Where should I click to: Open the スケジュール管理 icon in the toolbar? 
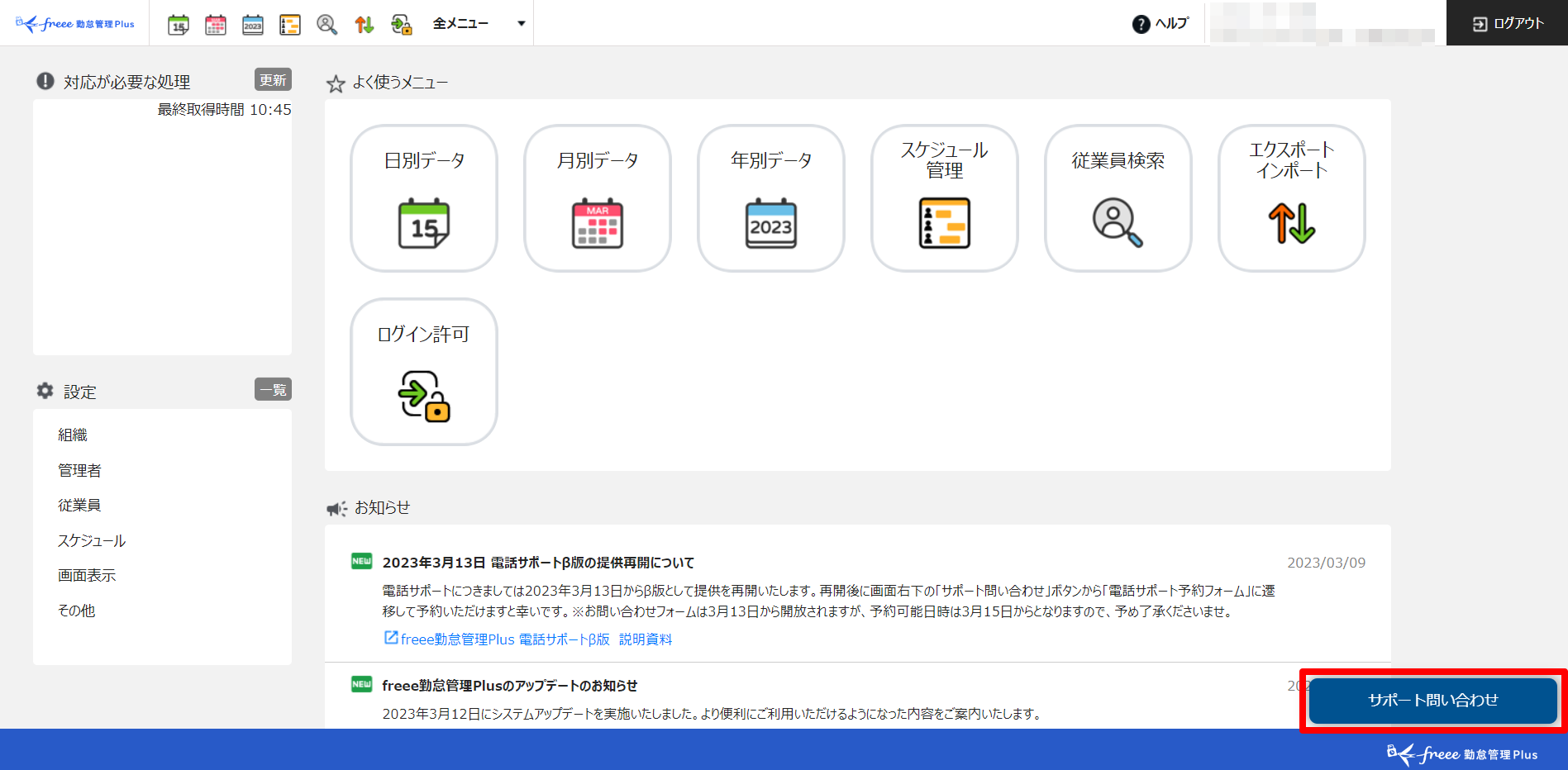click(289, 23)
